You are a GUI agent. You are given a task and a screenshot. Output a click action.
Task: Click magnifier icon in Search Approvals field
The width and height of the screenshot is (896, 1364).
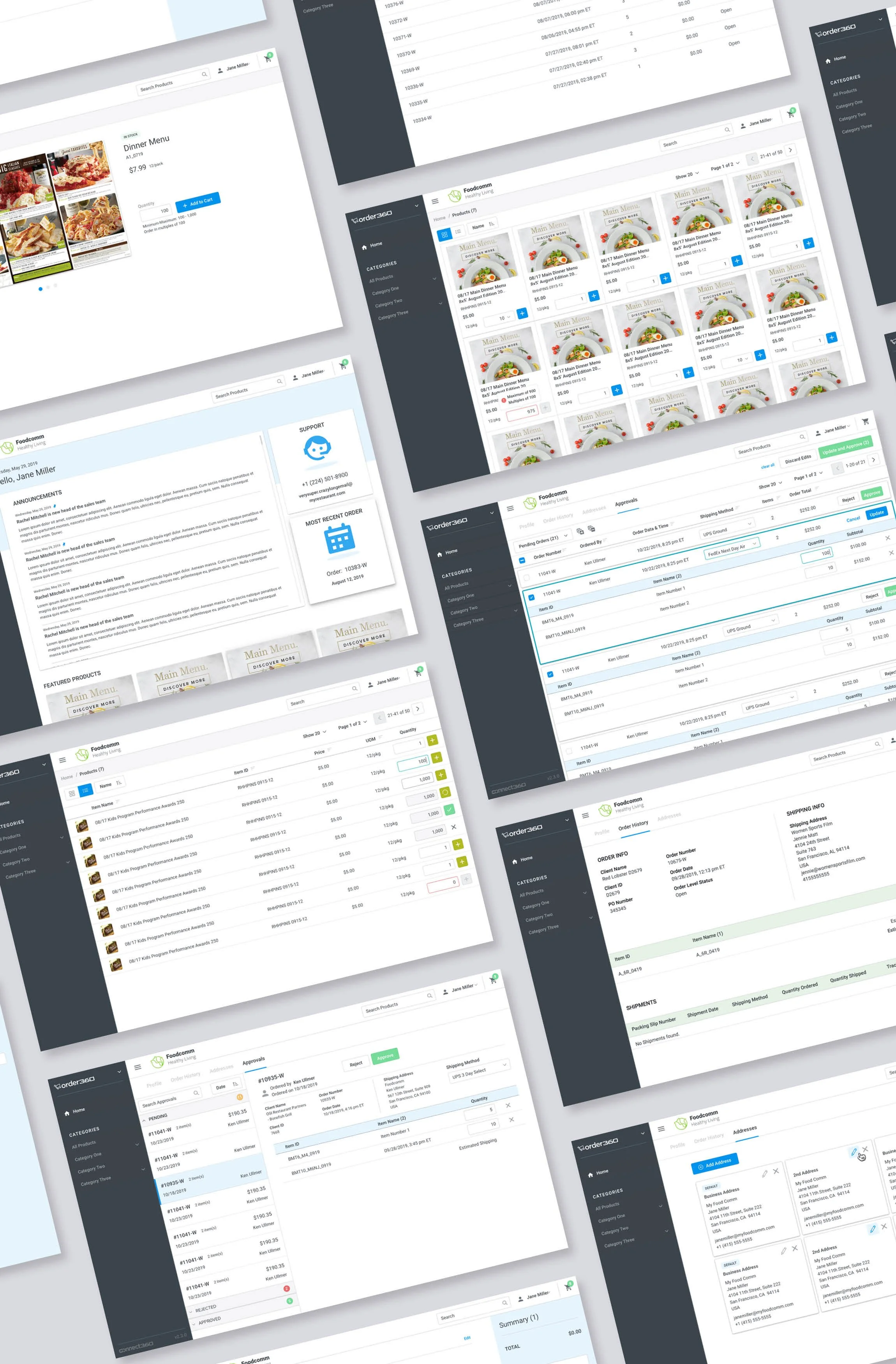tap(196, 1093)
